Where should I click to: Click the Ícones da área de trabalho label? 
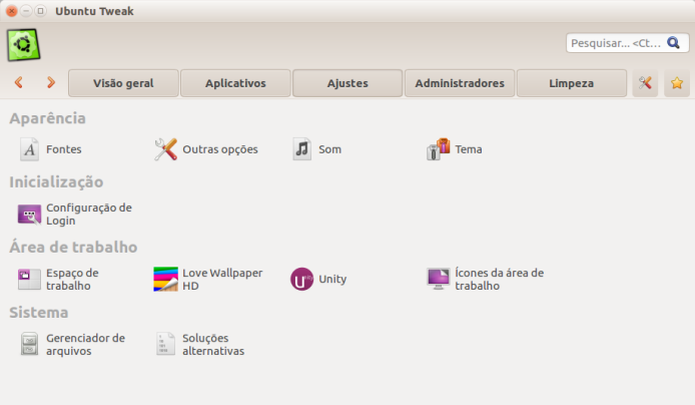click(x=500, y=279)
